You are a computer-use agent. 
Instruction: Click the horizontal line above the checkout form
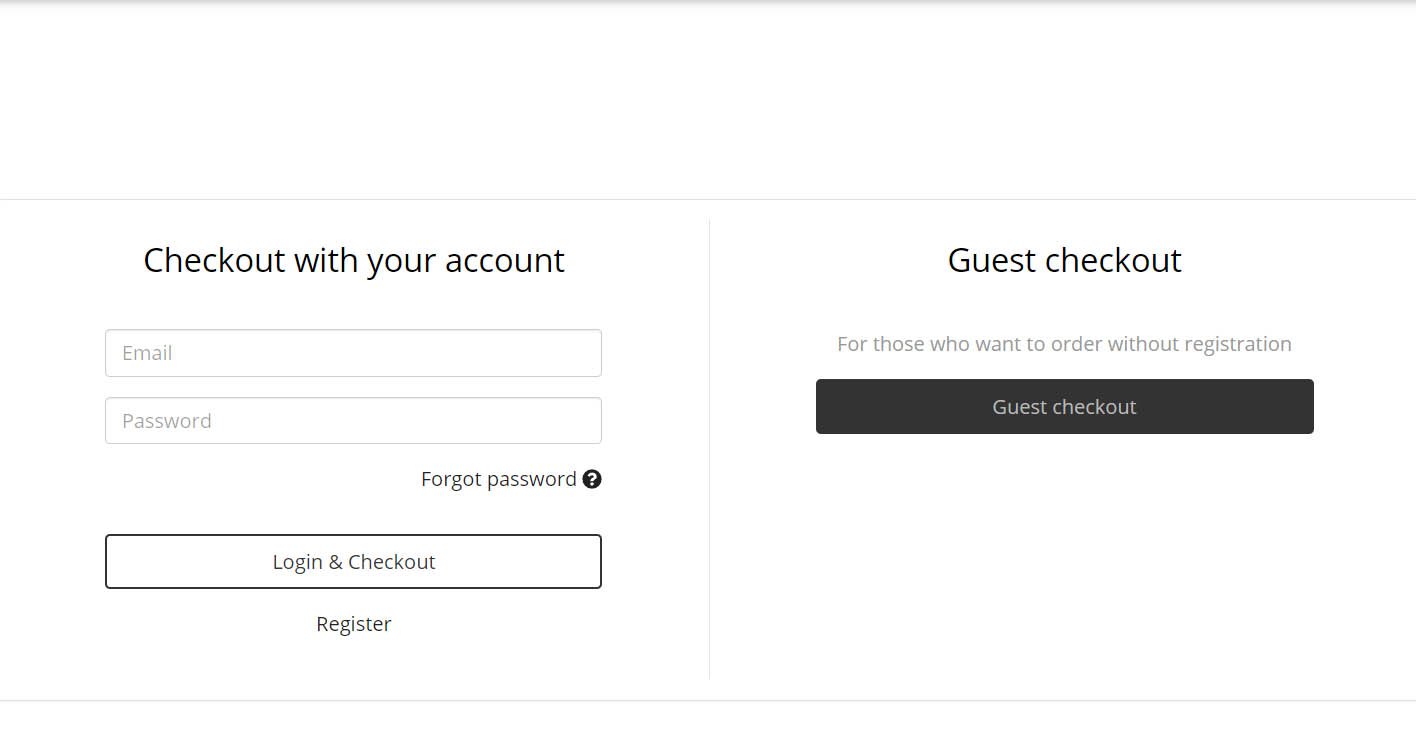point(708,199)
